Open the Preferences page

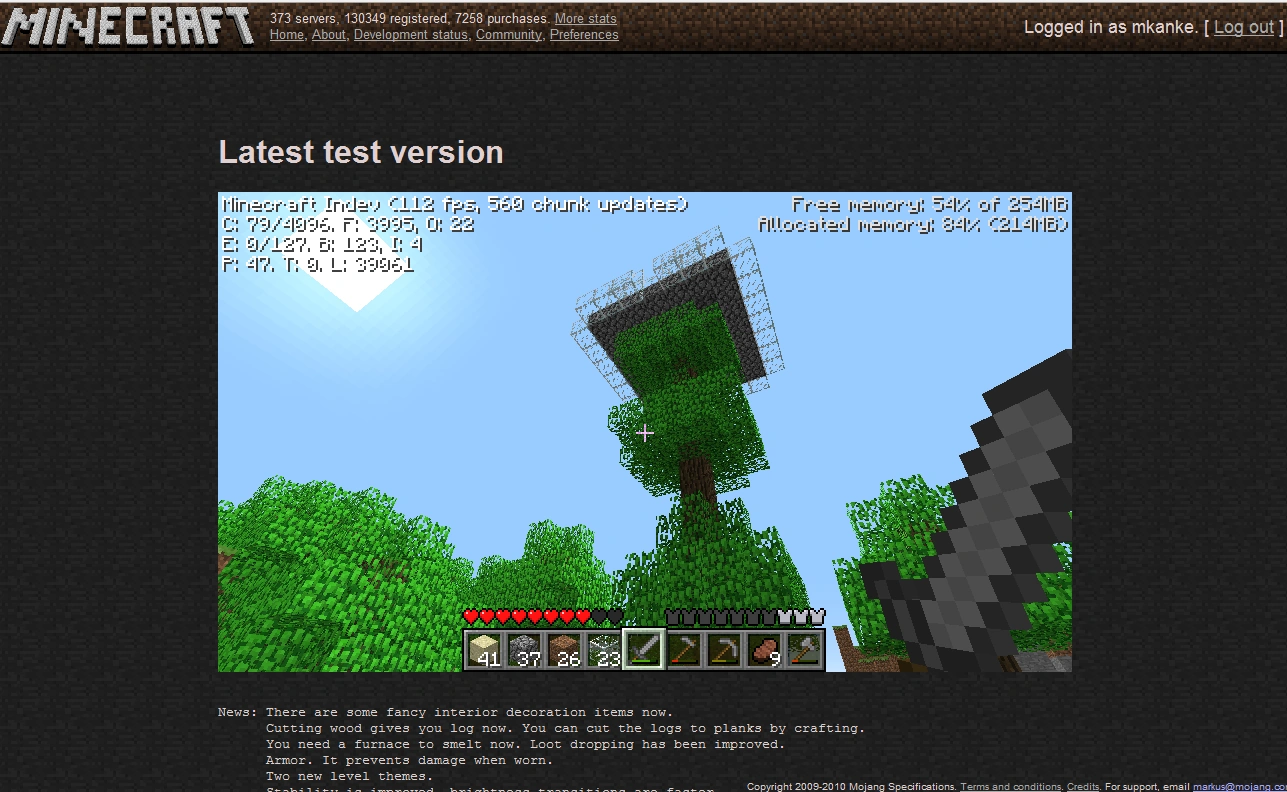[x=584, y=35]
